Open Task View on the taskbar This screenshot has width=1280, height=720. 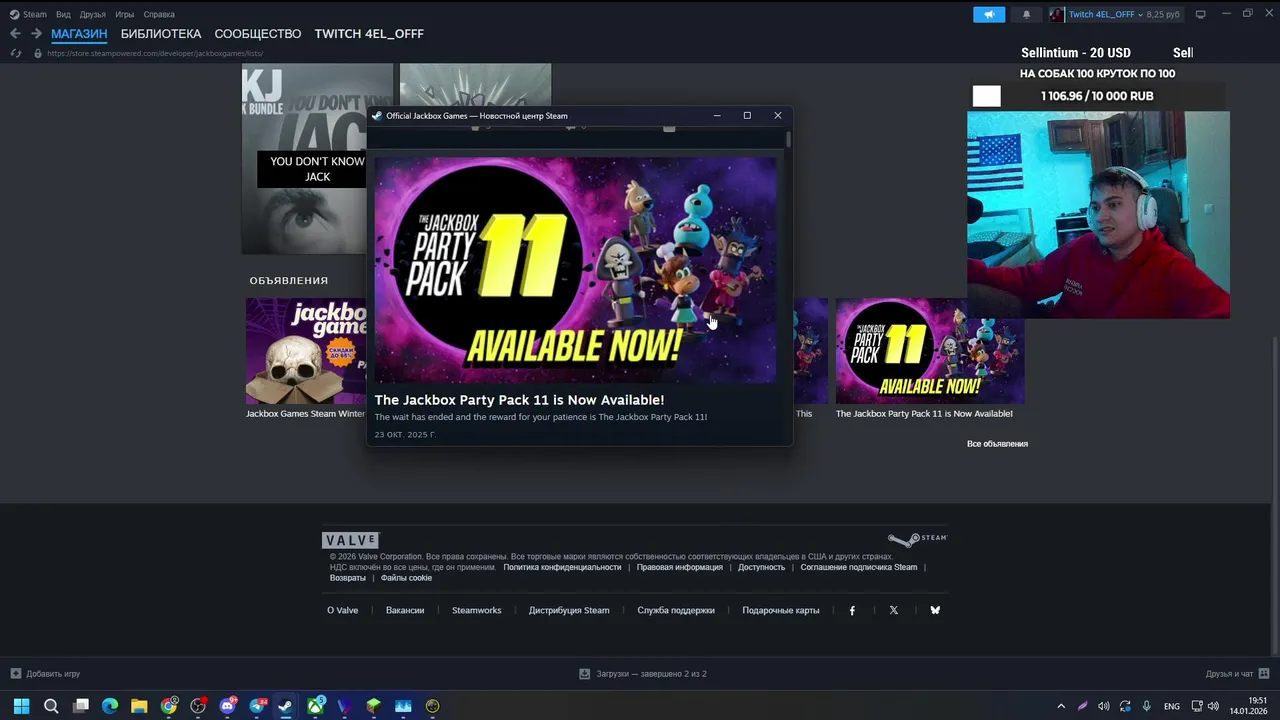pos(81,706)
